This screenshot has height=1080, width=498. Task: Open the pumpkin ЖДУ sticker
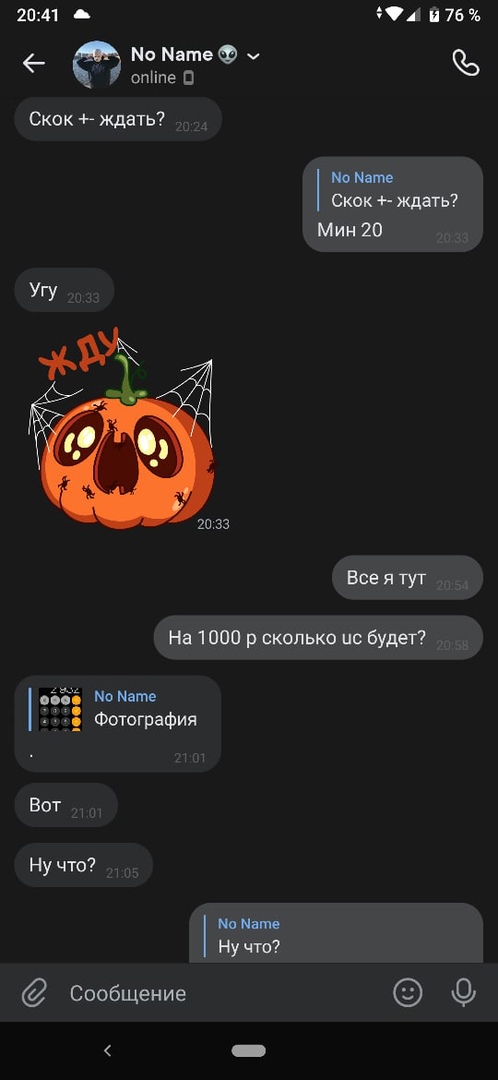click(x=122, y=428)
